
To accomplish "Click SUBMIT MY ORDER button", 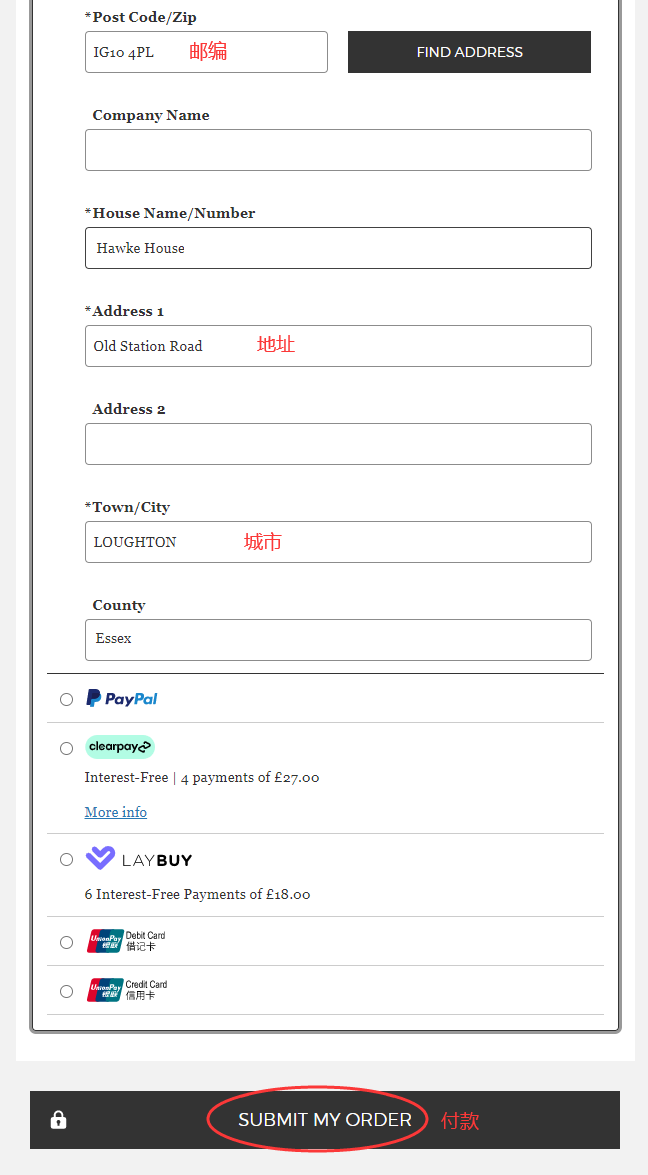I will (x=325, y=1120).
